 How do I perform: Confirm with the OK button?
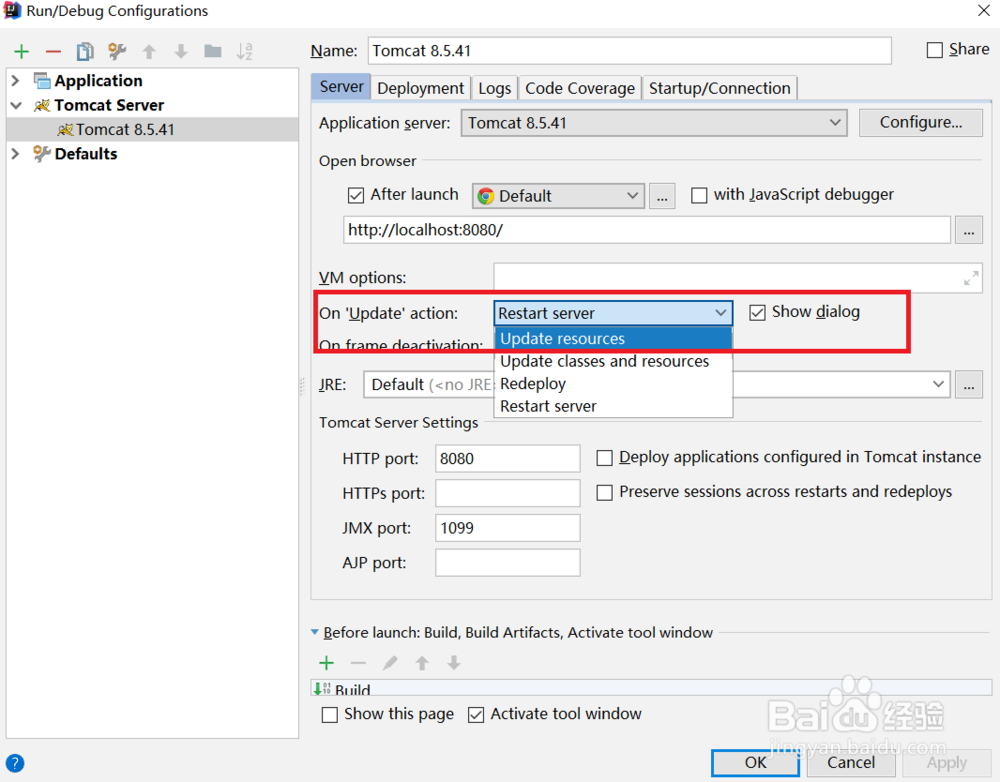pos(755,763)
